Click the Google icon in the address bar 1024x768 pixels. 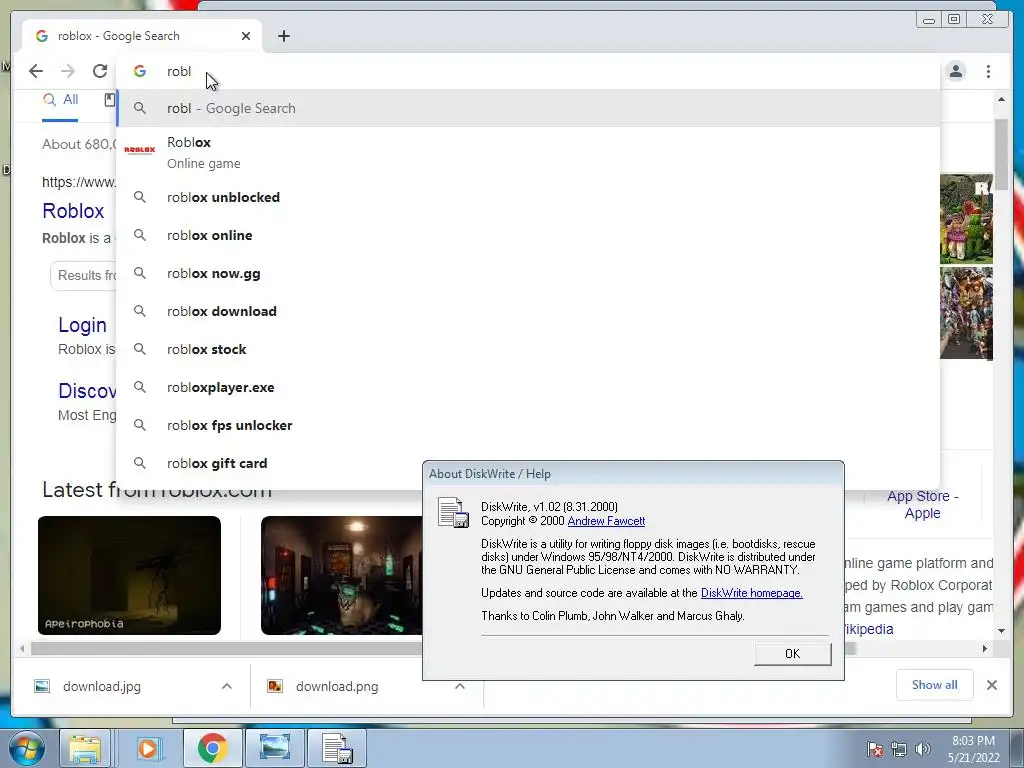[x=140, y=71]
